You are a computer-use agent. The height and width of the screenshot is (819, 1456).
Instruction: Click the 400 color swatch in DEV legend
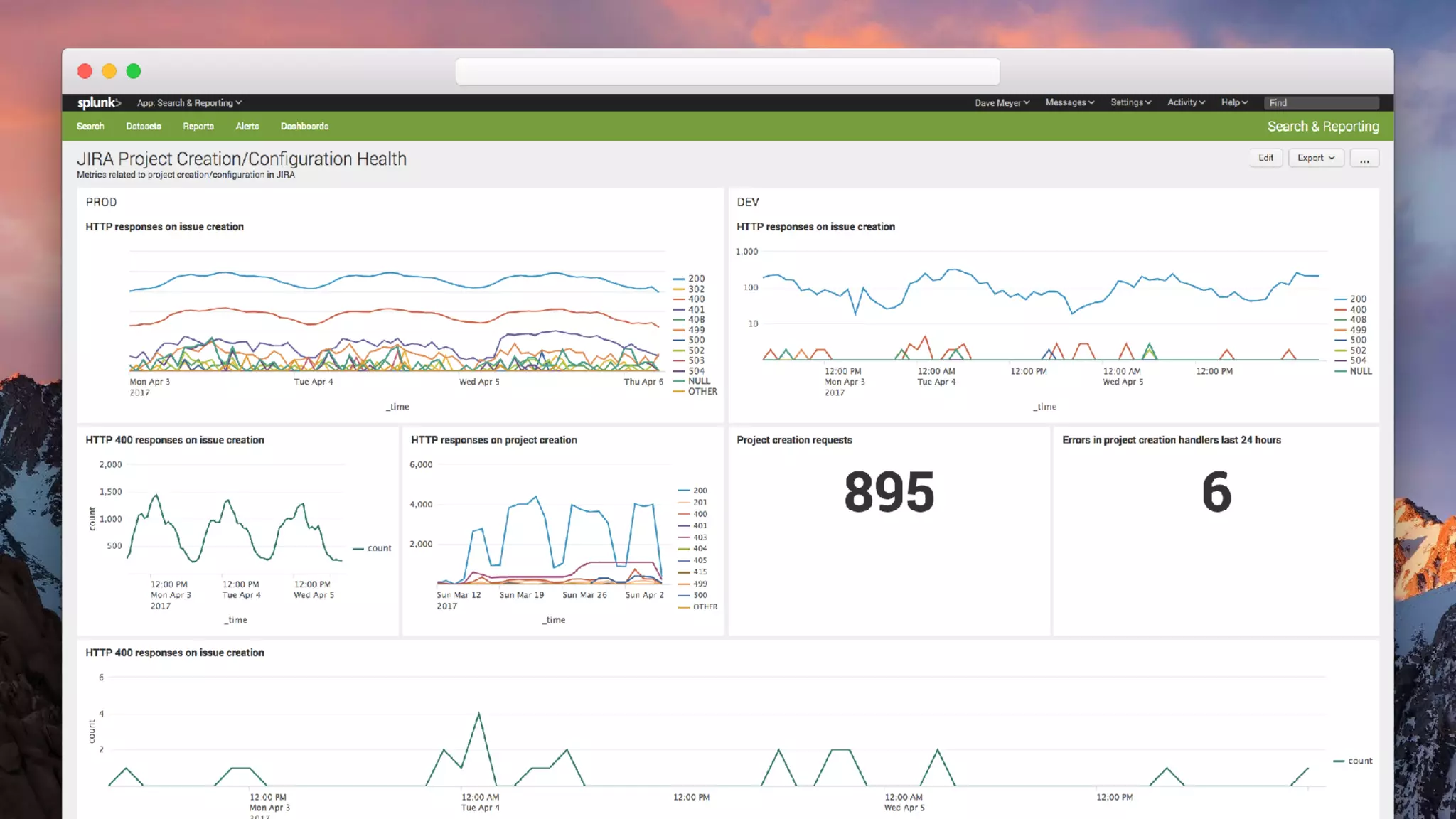tap(1341, 310)
